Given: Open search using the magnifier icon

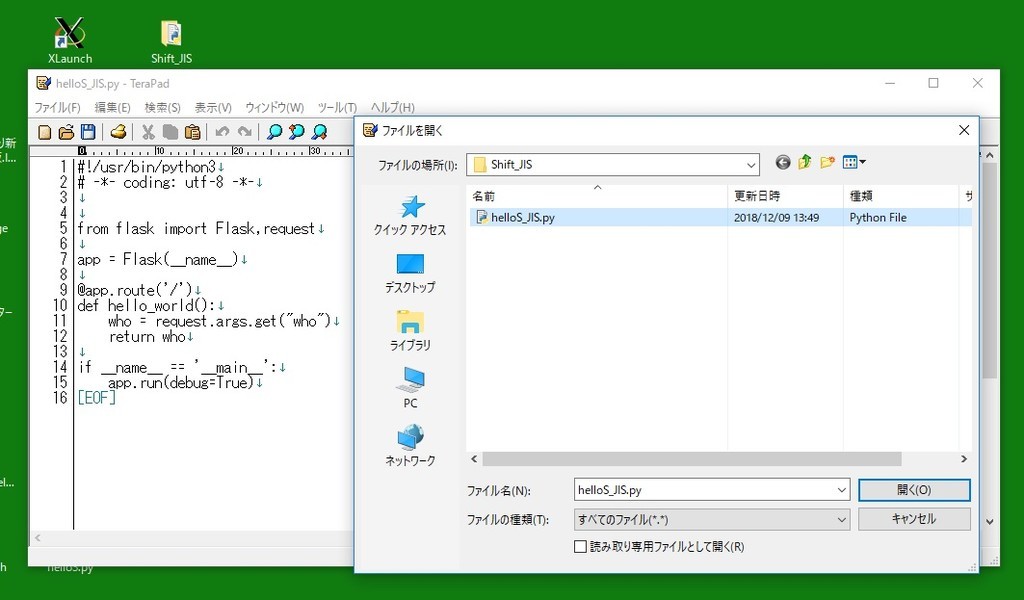Looking at the screenshot, I should (273, 131).
